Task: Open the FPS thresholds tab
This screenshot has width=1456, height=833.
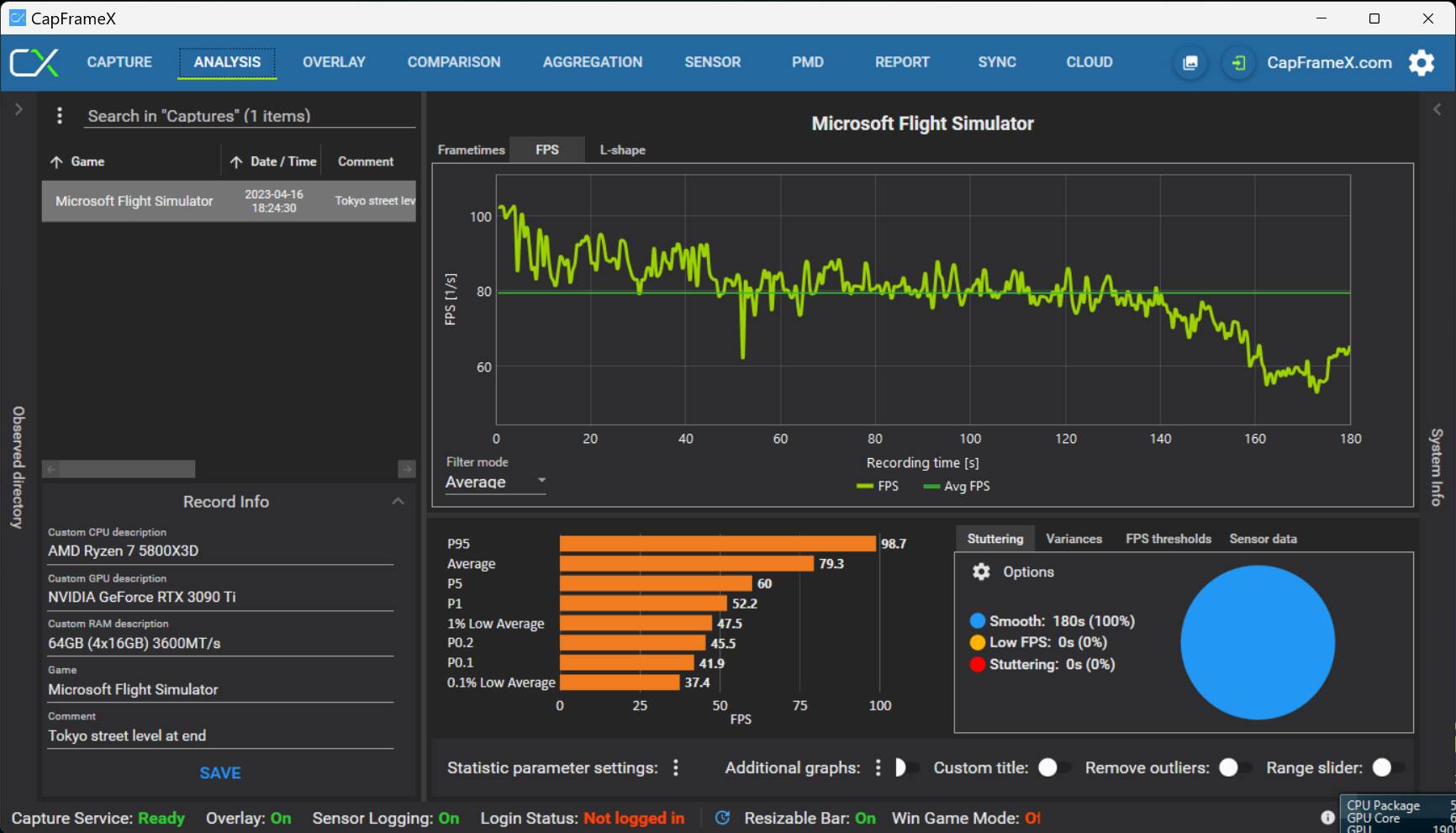Action: tap(1168, 539)
